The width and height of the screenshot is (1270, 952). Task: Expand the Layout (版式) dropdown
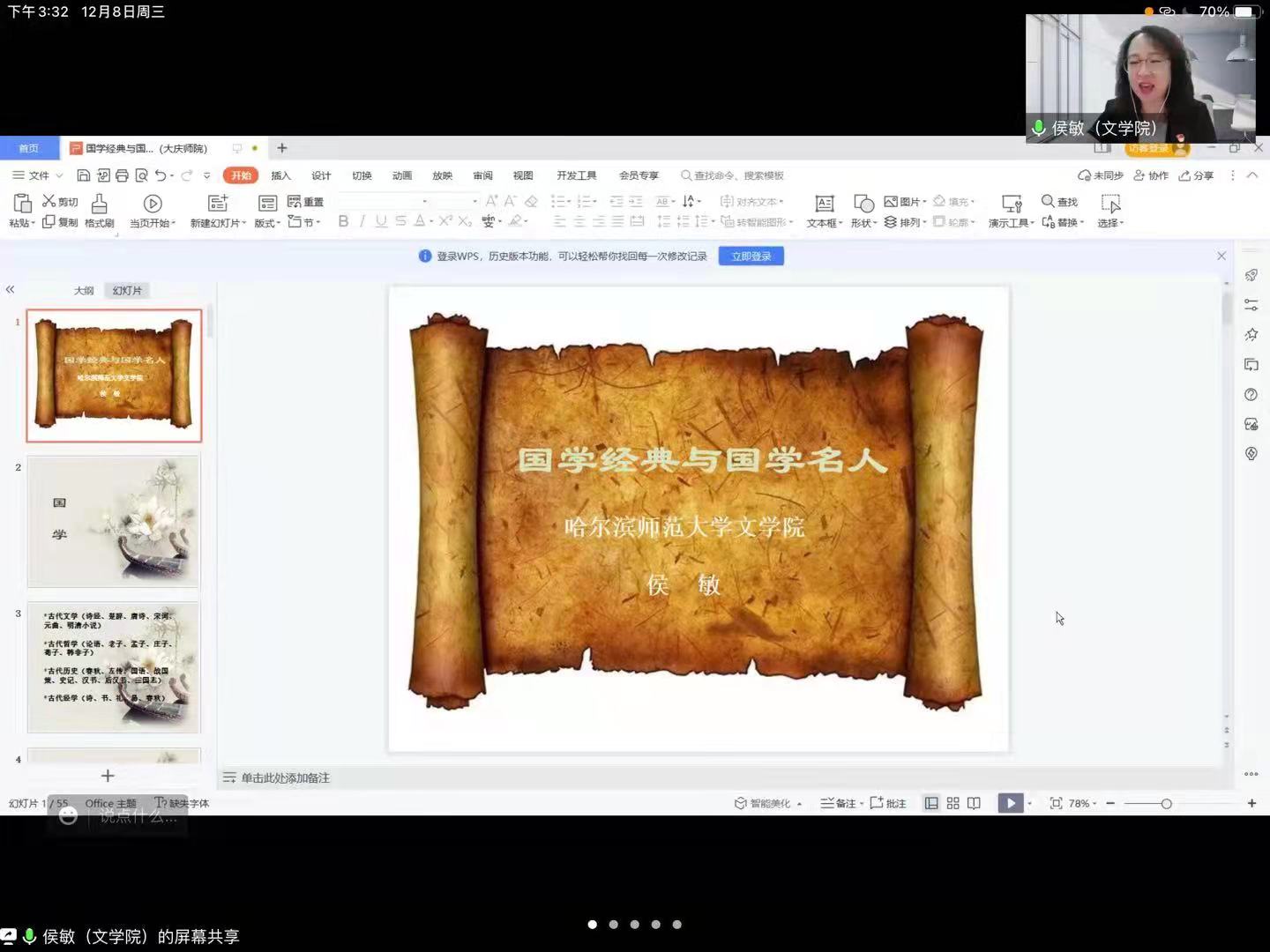[x=267, y=223]
